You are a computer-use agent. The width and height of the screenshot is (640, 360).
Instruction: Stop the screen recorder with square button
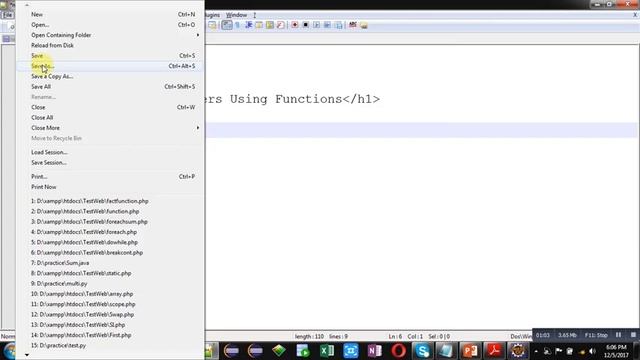coord(633,335)
